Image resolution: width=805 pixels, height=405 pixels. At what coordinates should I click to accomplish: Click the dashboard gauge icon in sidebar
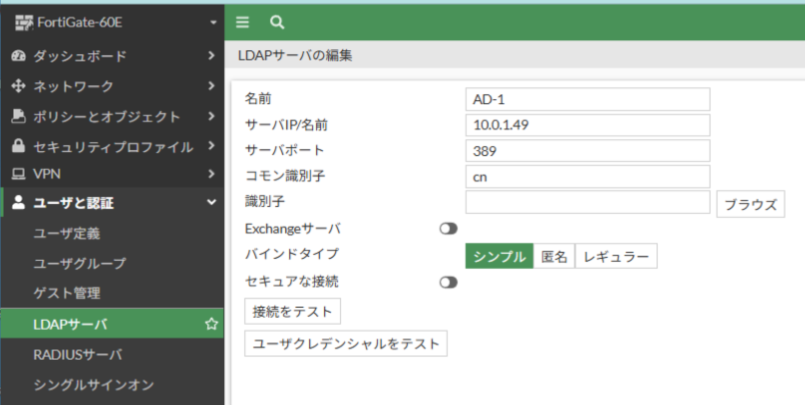tap(18, 56)
